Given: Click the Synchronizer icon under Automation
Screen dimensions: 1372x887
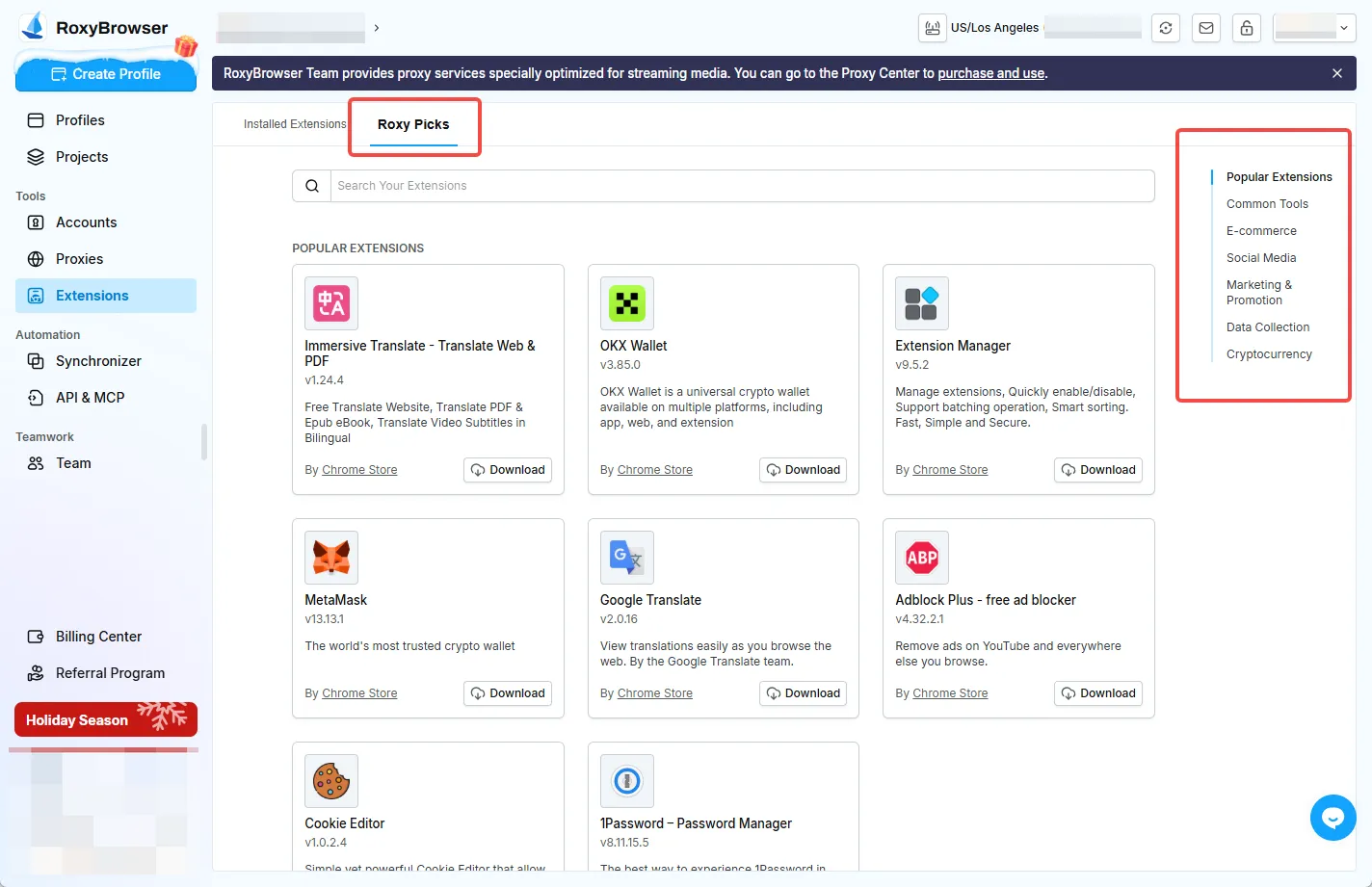Looking at the screenshot, I should coord(37,360).
